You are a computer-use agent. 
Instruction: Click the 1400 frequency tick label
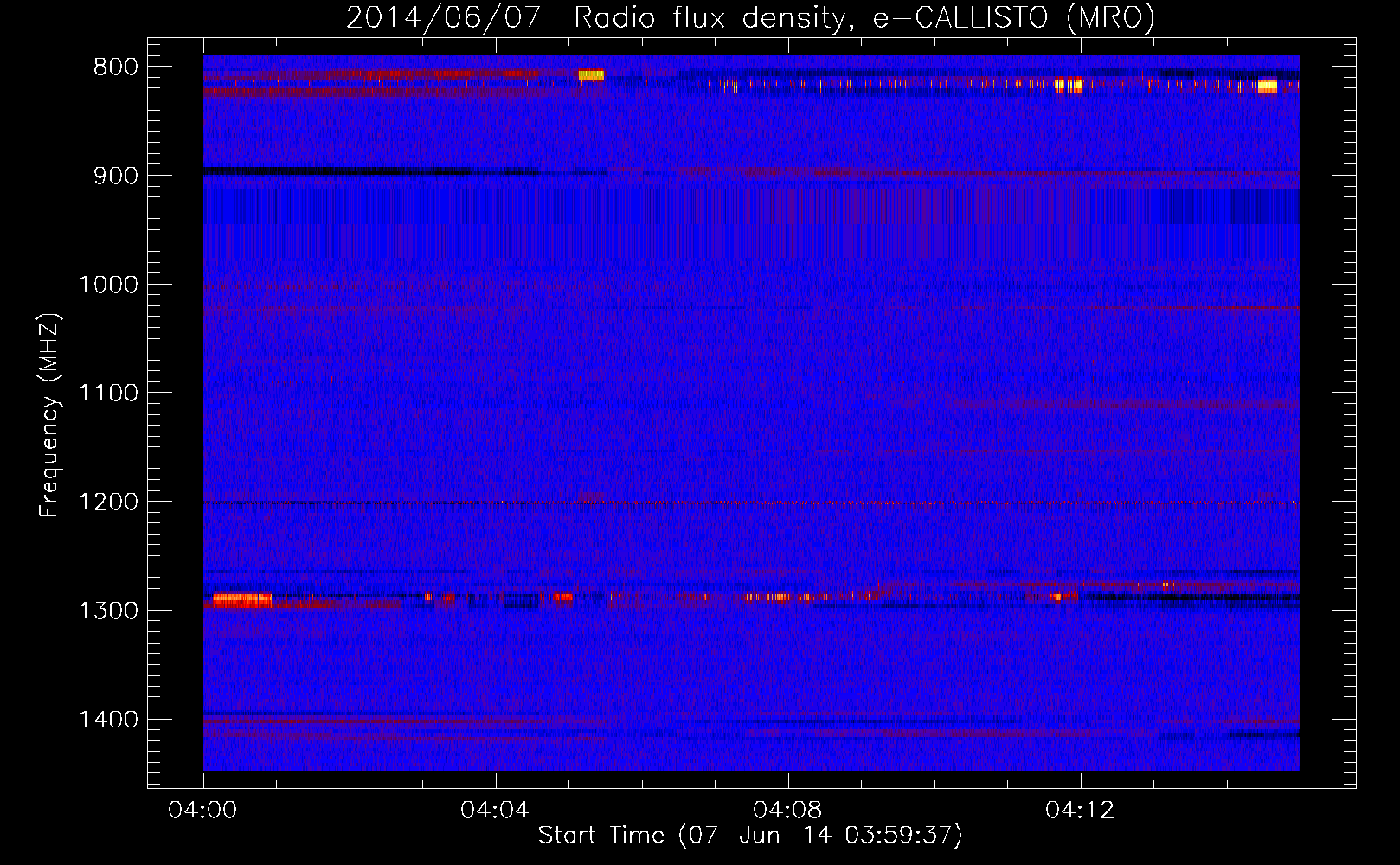(x=109, y=720)
